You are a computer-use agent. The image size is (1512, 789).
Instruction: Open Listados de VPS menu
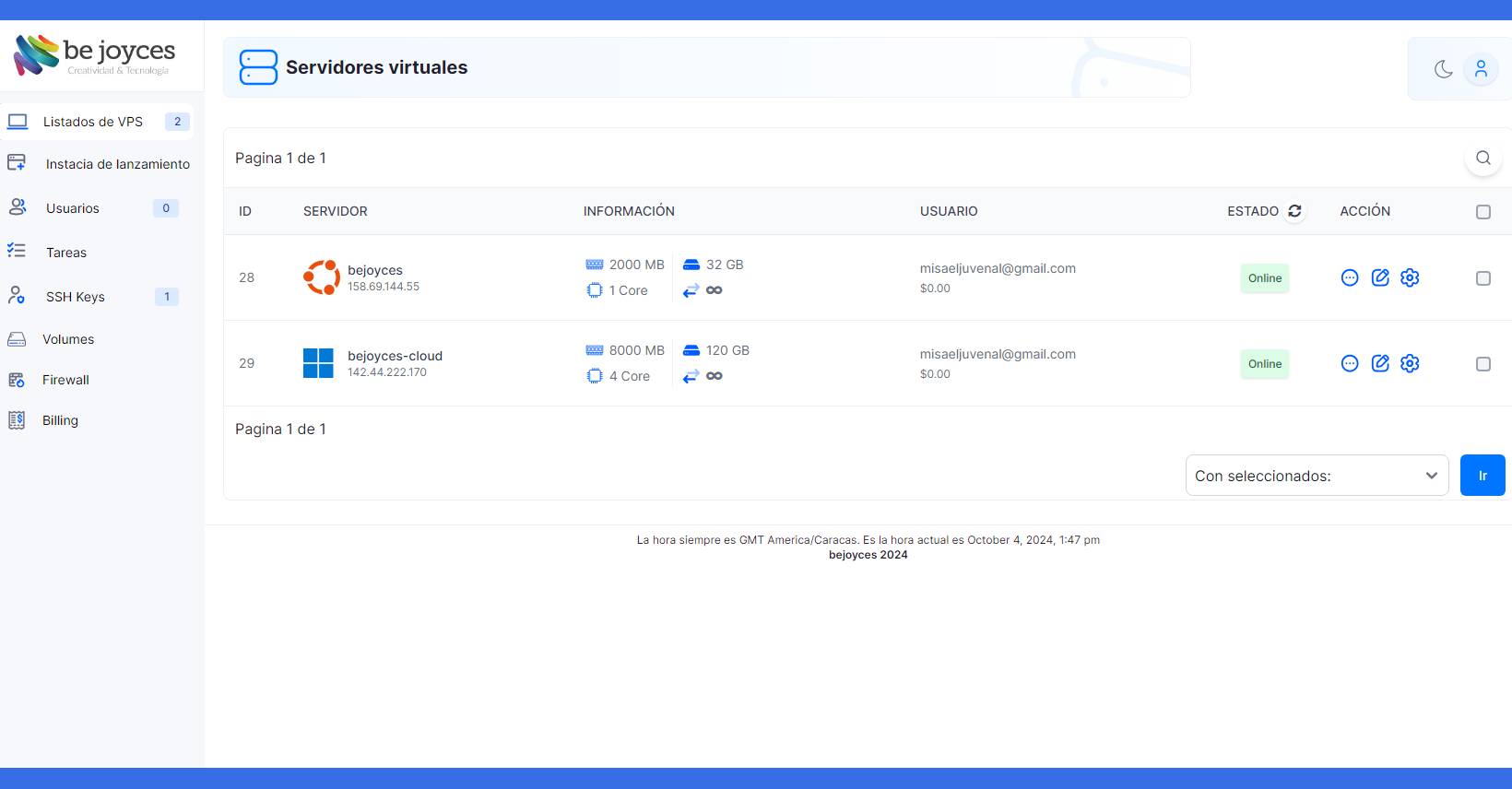(x=92, y=122)
